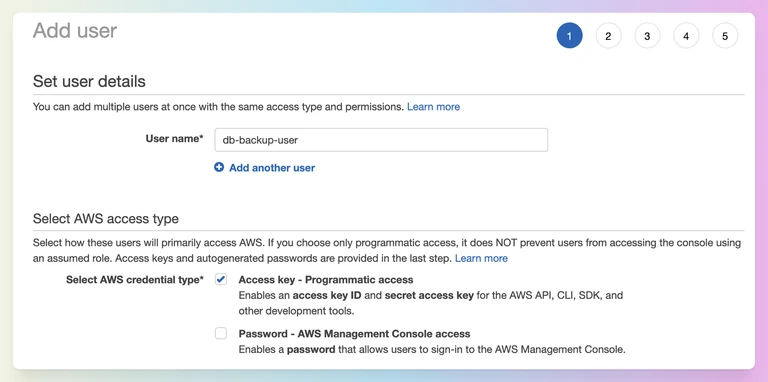Click Access key - Programmatic access label text
The height and width of the screenshot is (382, 768).
tap(326, 280)
